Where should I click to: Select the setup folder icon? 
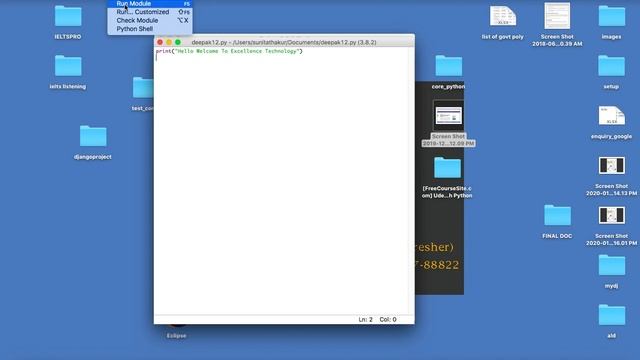(611, 66)
